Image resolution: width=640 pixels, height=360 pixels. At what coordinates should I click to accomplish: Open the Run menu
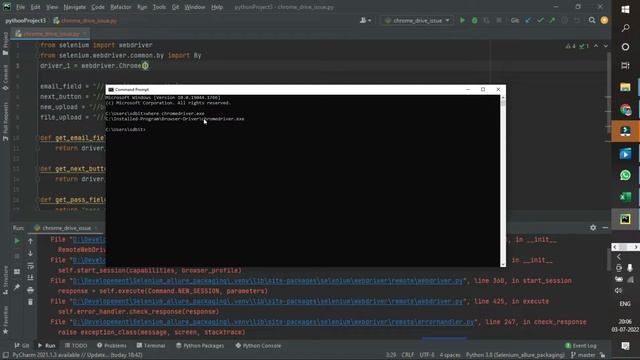pos(142,7)
